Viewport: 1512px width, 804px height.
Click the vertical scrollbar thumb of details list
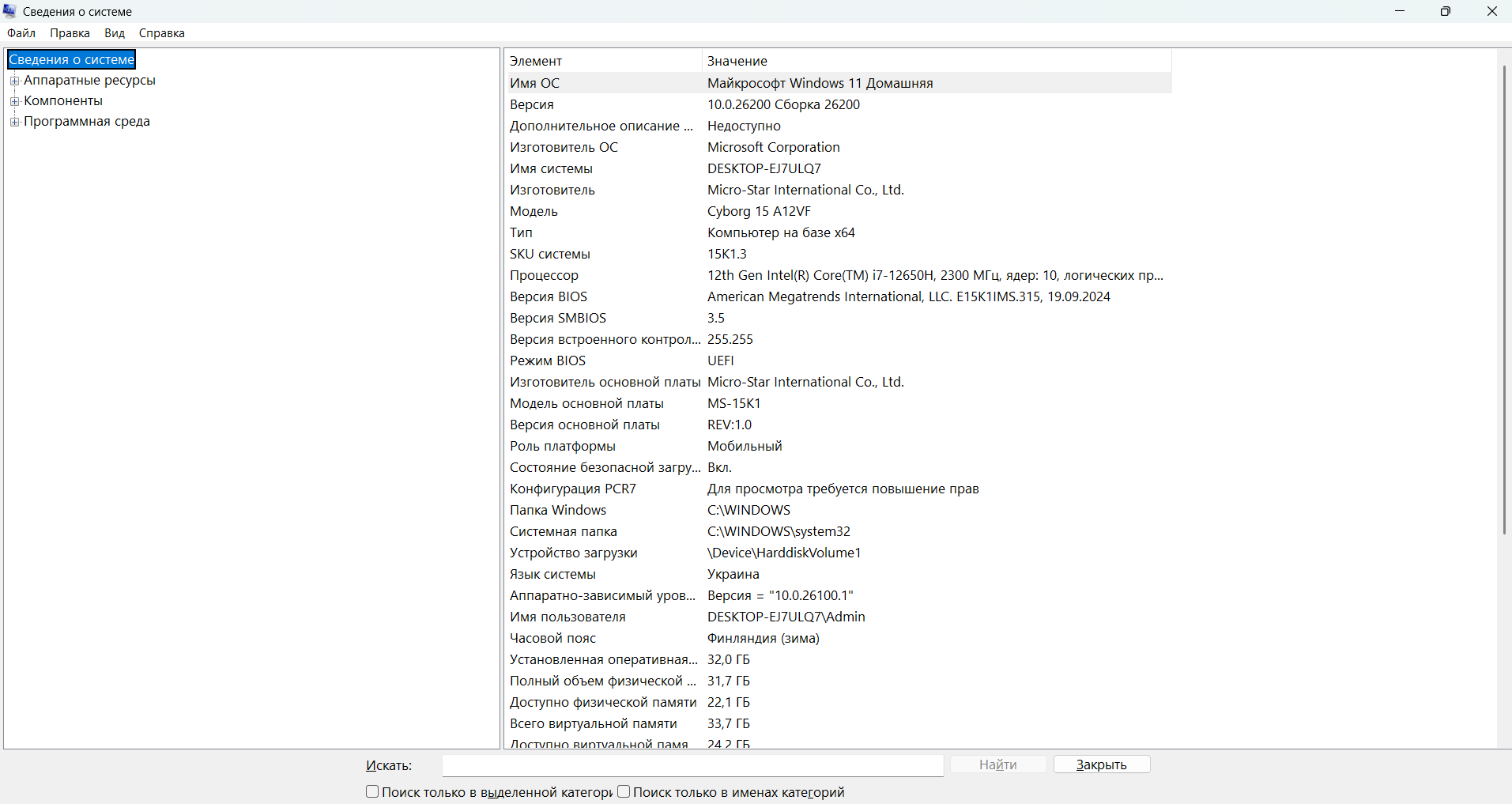click(x=1504, y=300)
